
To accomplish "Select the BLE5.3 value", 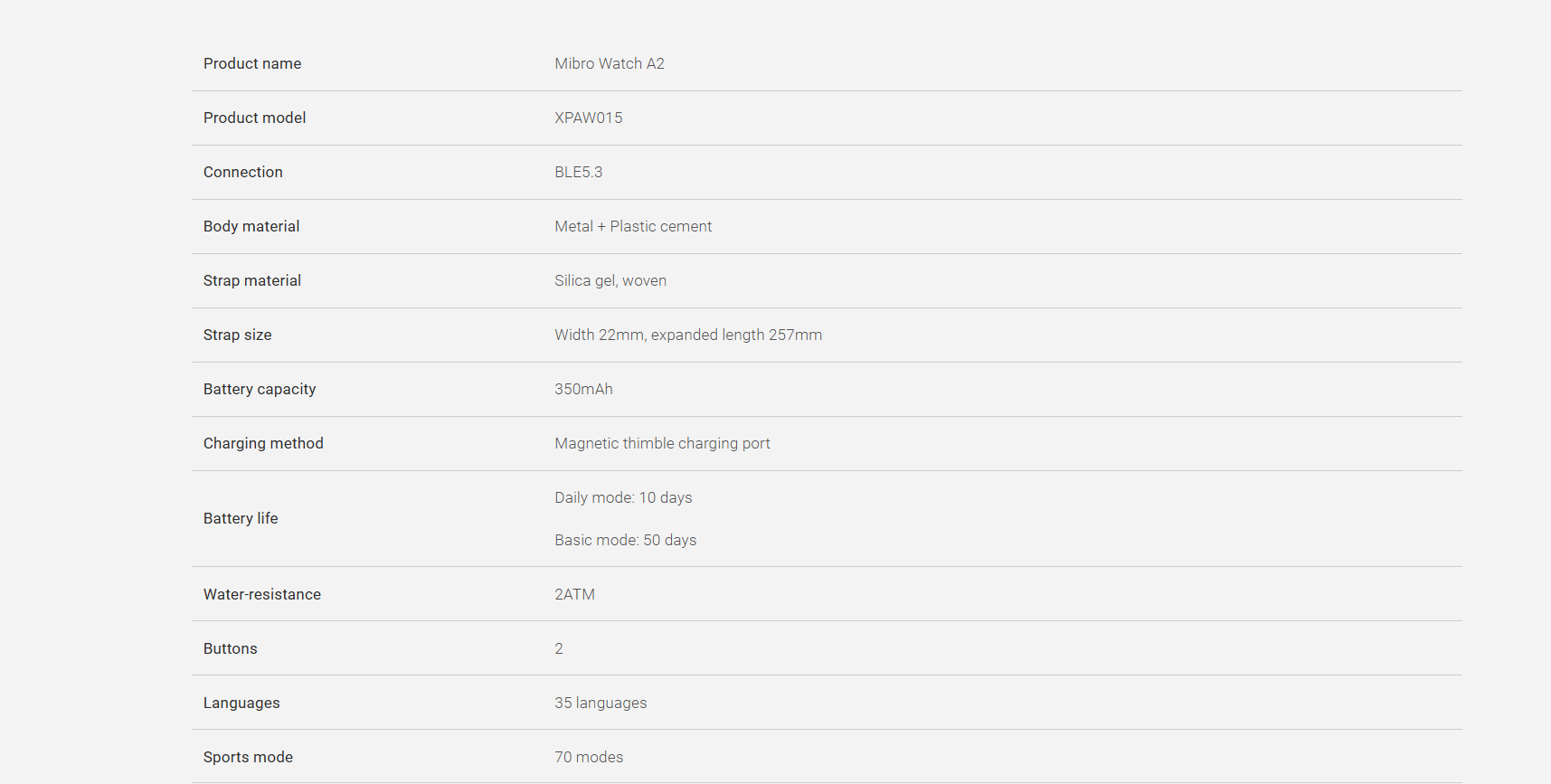I will [x=579, y=172].
